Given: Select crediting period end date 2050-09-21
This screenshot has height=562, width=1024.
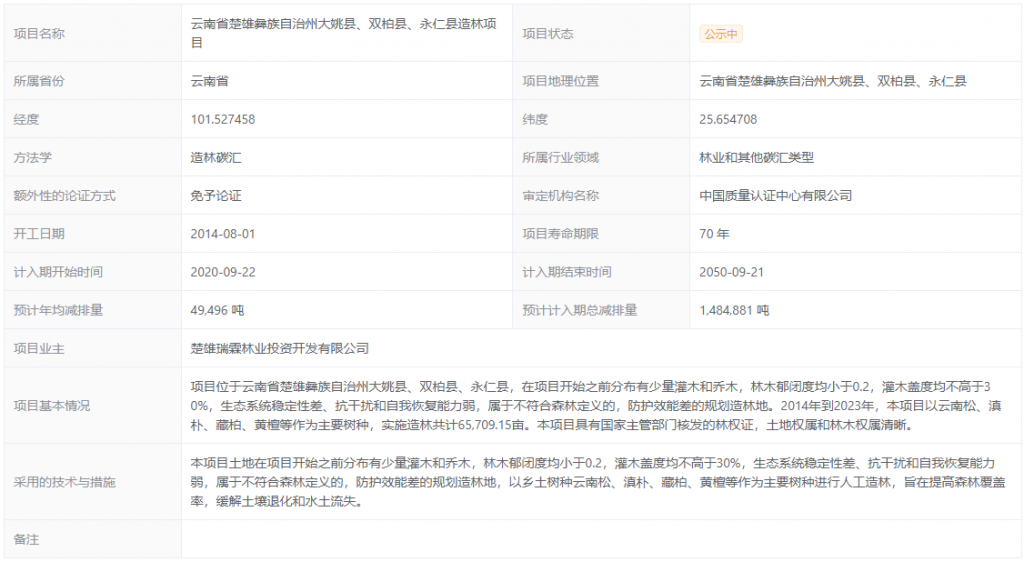Looking at the screenshot, I should point(732,272).
